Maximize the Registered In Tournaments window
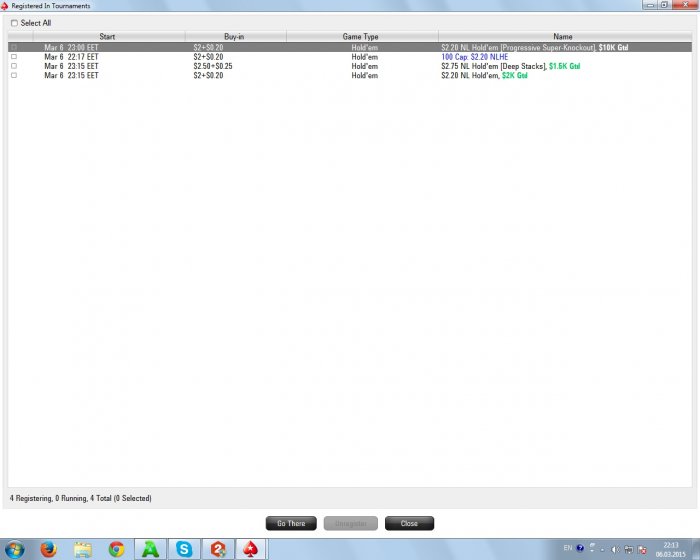This screenshot has width=700, height=560. point(664,5)
